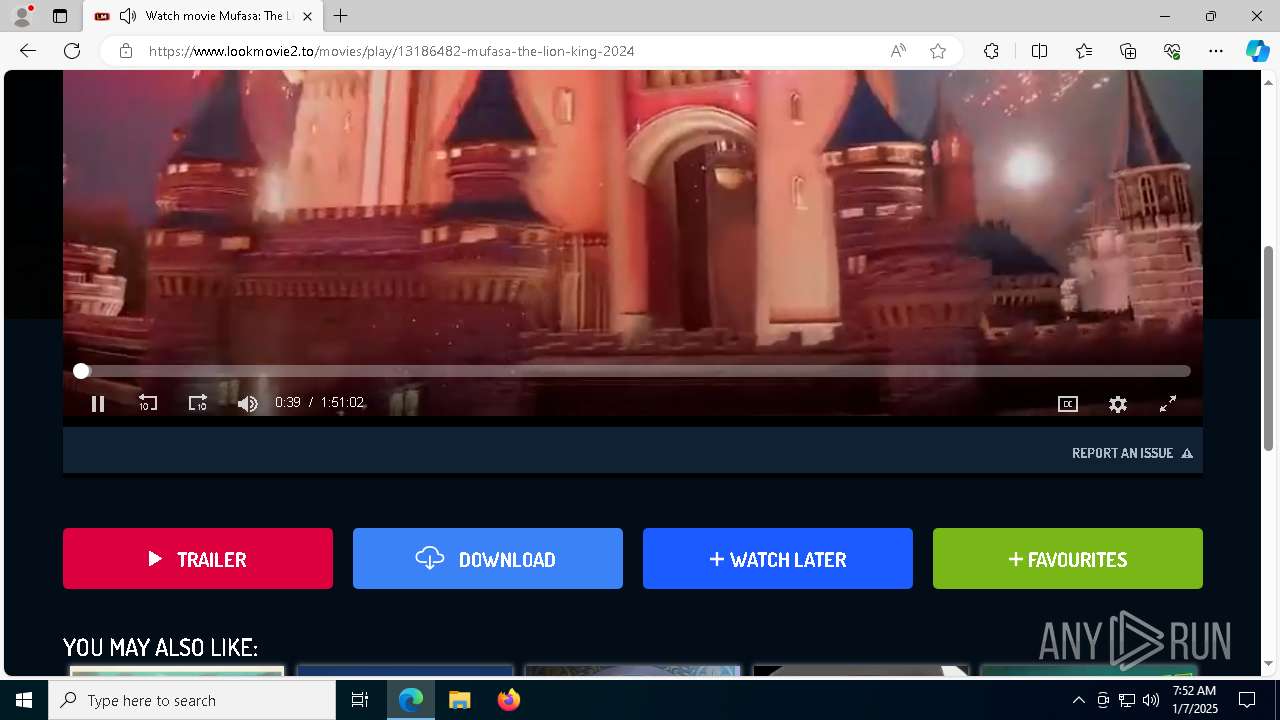
Task: Click scrollbar down arrow
Action: (x=1269, y=664)
